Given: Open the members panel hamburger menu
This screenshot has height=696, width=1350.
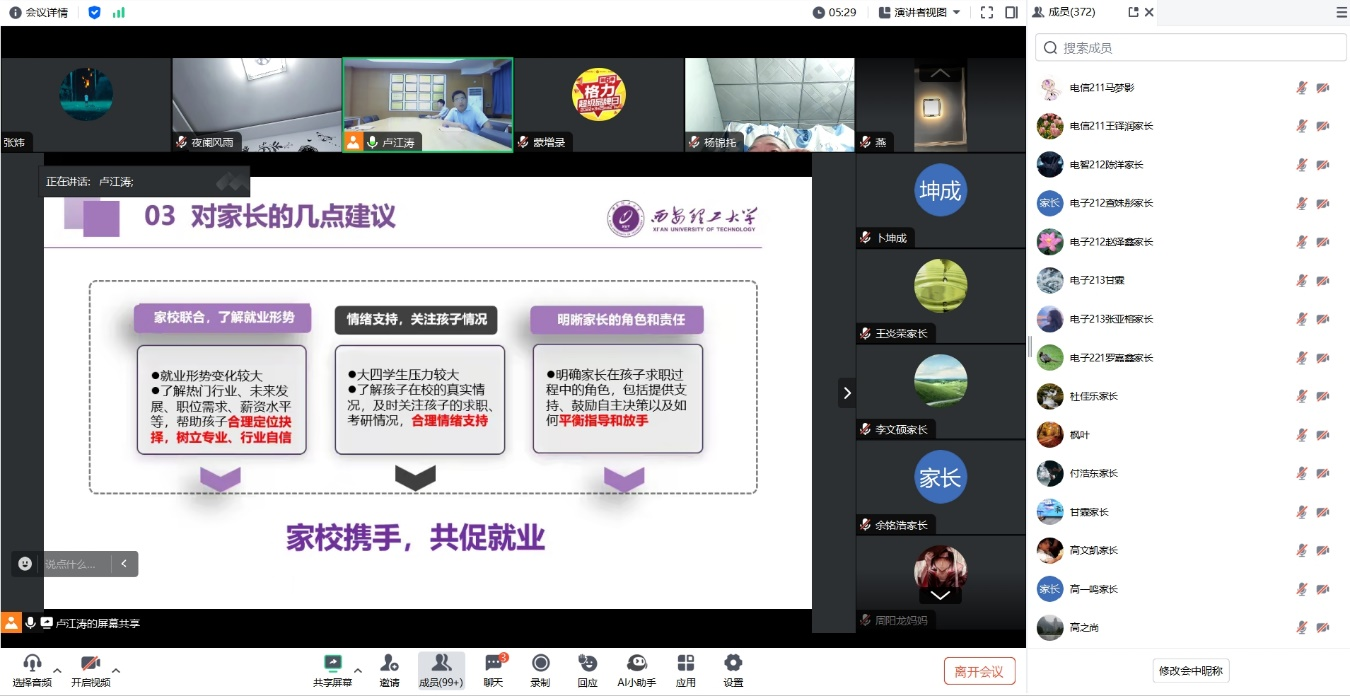Looking at the screenshot, I should tap(1341, 12).
